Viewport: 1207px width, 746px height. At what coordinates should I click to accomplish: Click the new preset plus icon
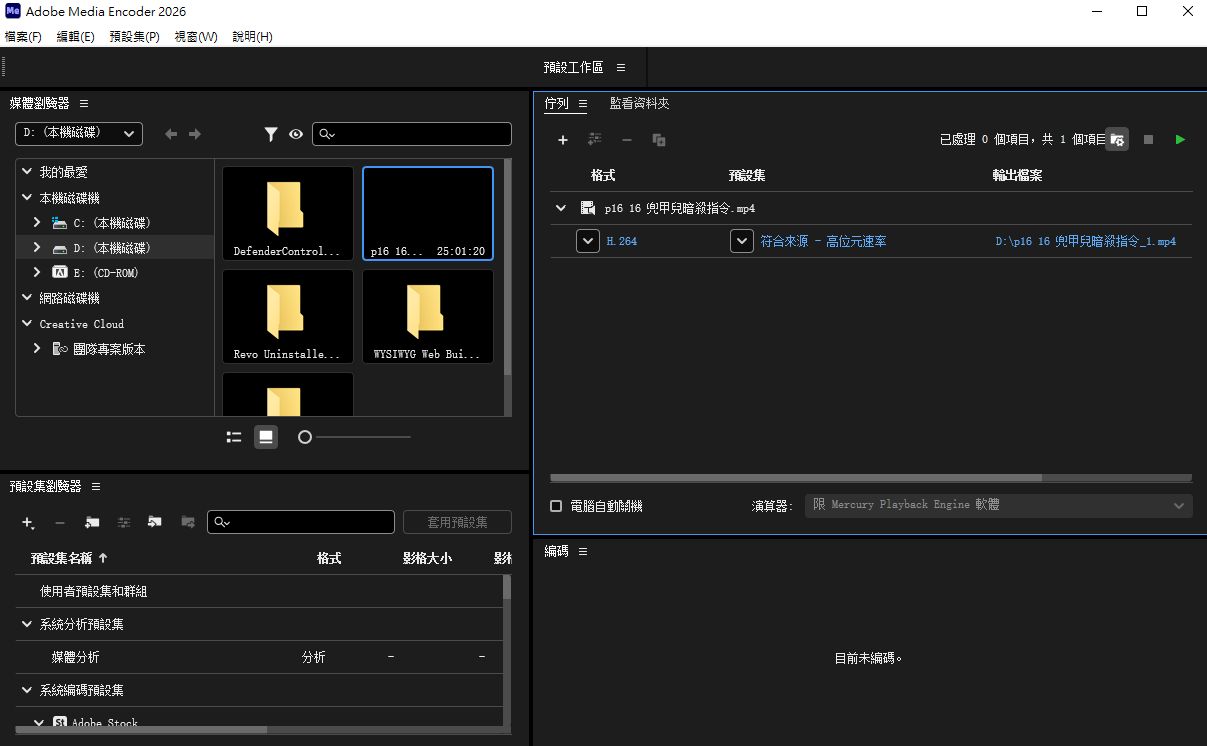pyautogui.click(x=28, y=522)
